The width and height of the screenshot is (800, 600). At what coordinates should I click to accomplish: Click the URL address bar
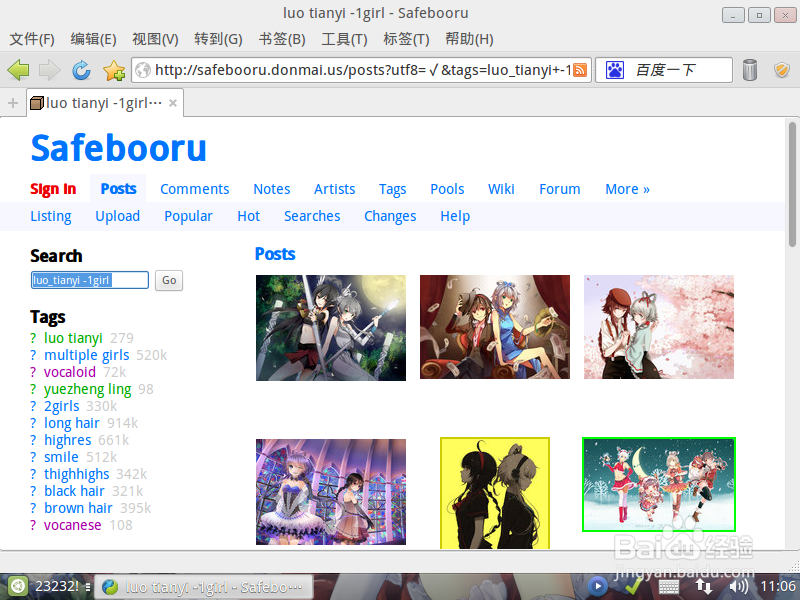361,70
